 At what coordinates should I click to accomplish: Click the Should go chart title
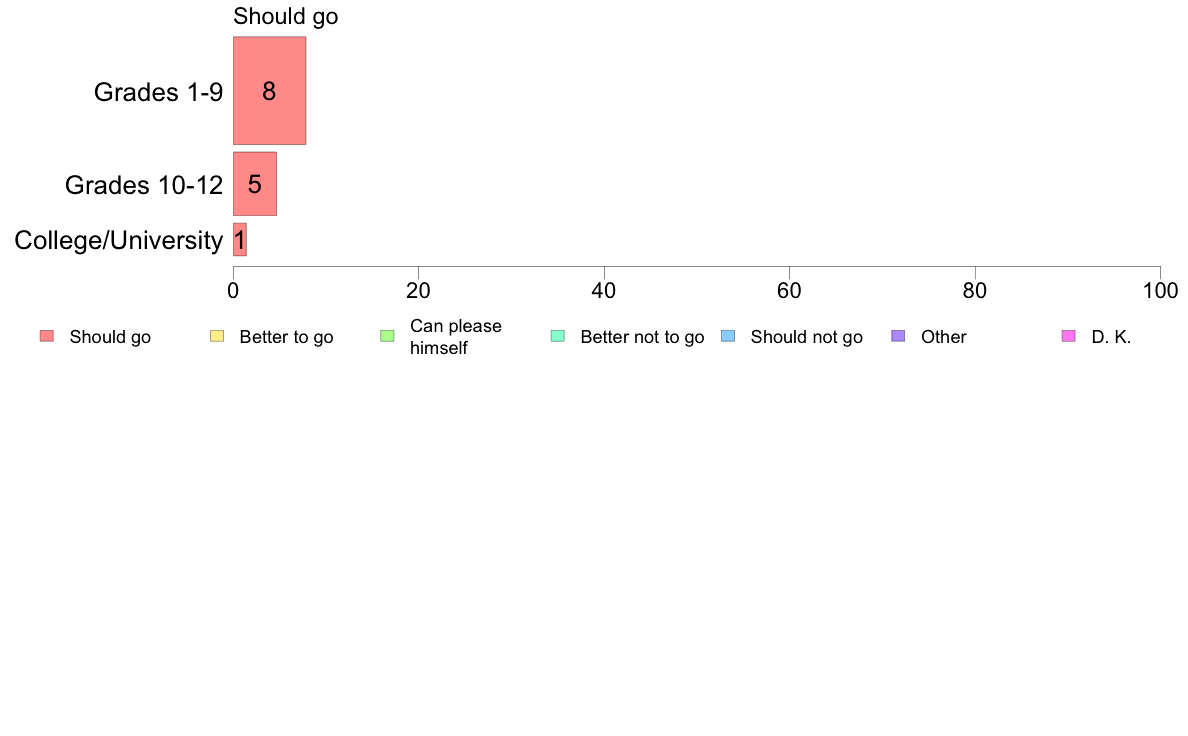coord(285,17)
